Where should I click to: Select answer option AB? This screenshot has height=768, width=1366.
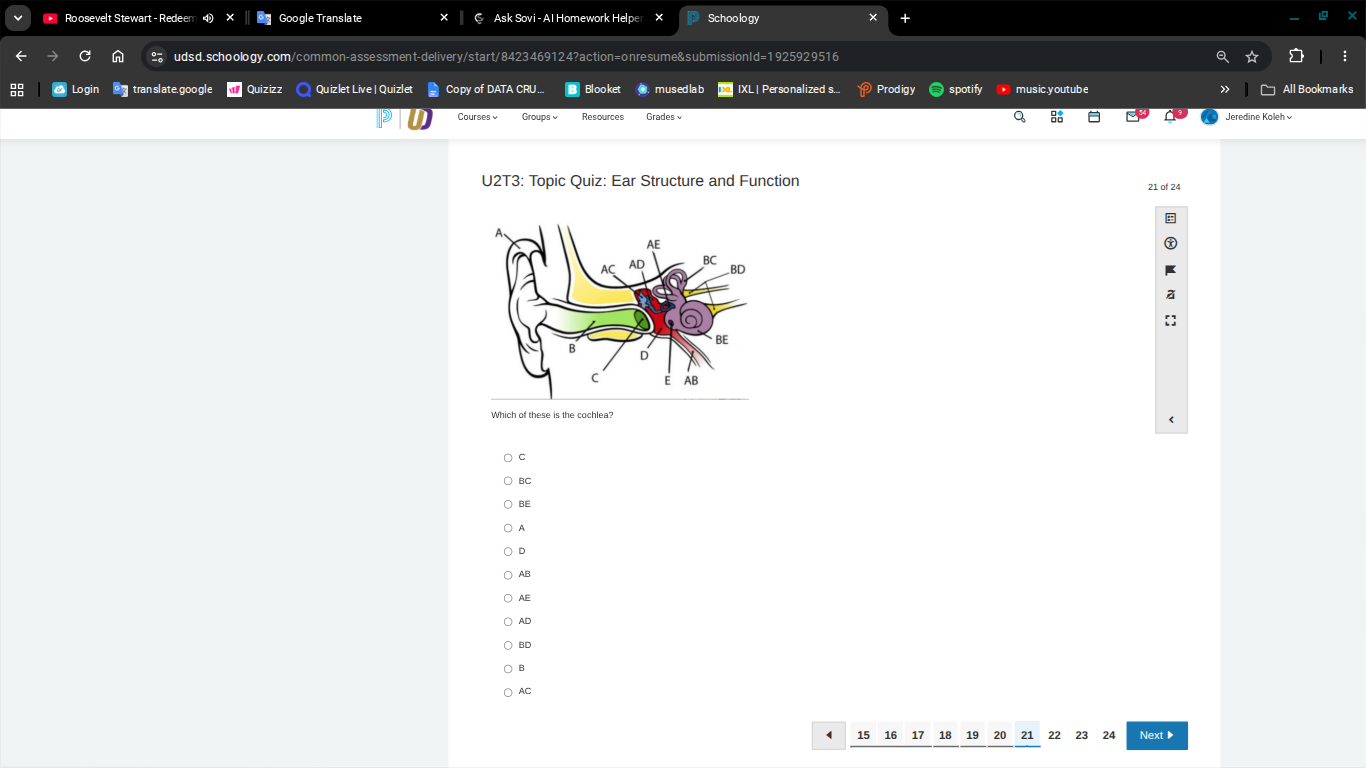point(508,575)
